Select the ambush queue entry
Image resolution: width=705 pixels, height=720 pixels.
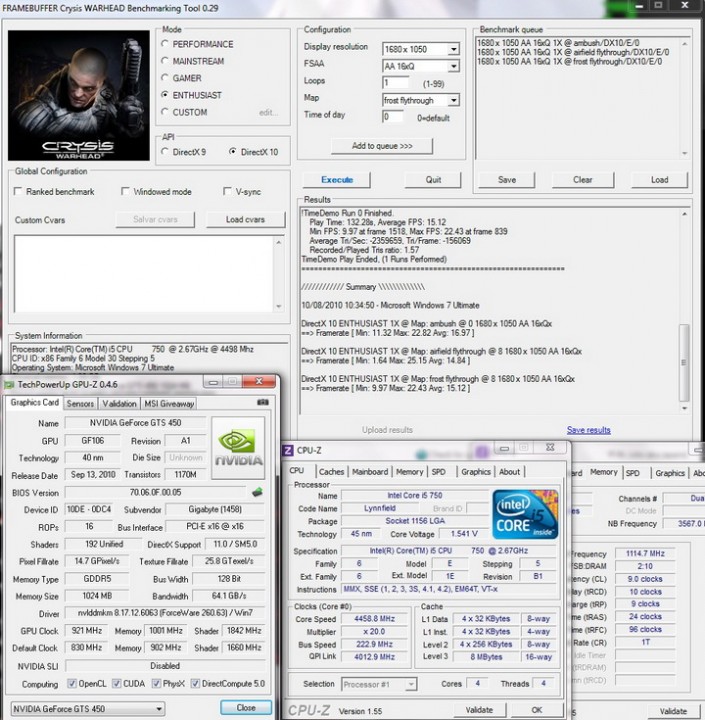[x=558, y=43]
